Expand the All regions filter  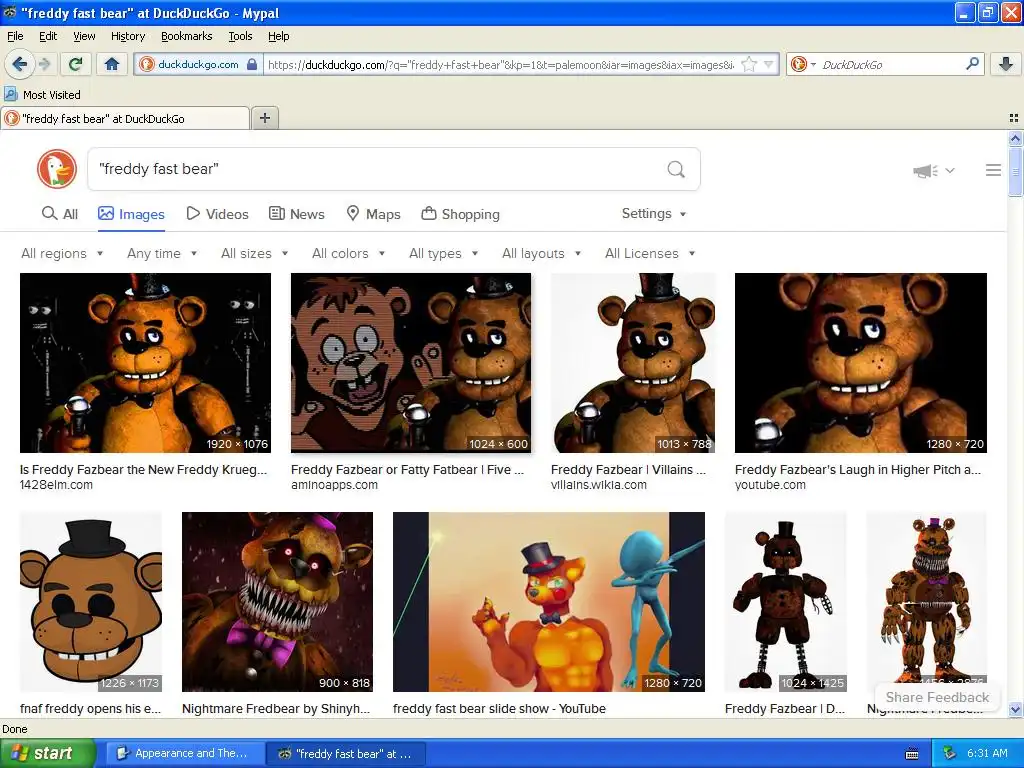[62, 253]
